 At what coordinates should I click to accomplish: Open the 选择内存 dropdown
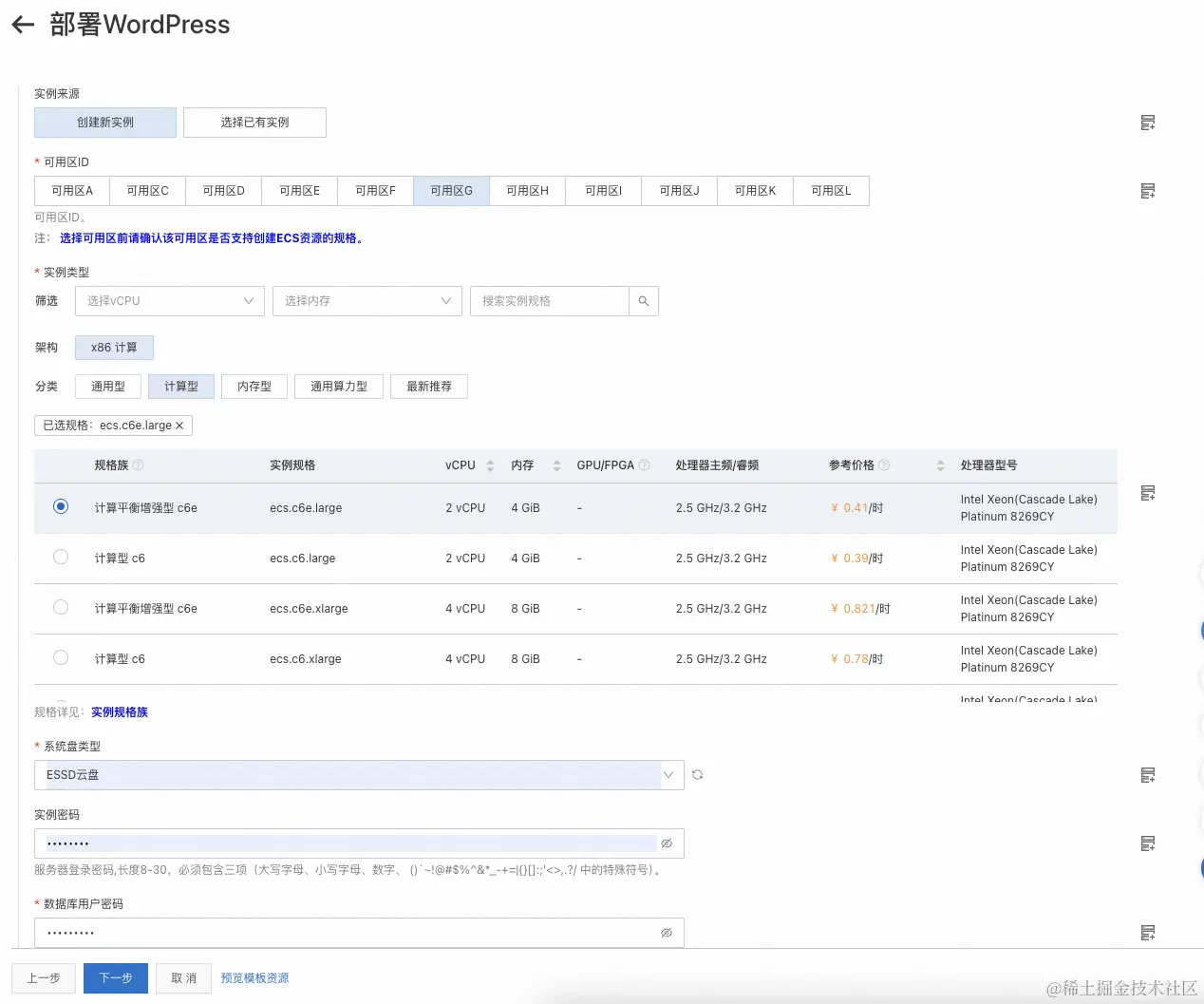(367, 301)
